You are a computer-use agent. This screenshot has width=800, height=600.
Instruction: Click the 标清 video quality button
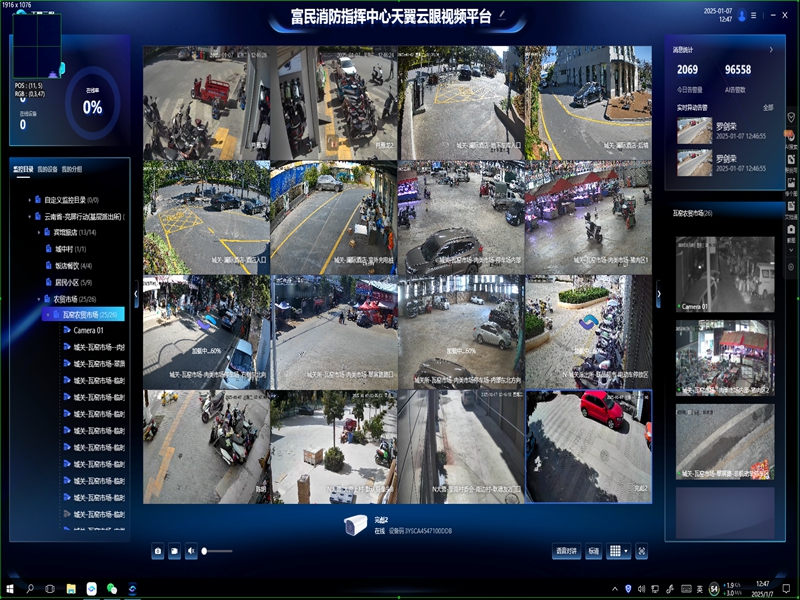coord(594,551)
